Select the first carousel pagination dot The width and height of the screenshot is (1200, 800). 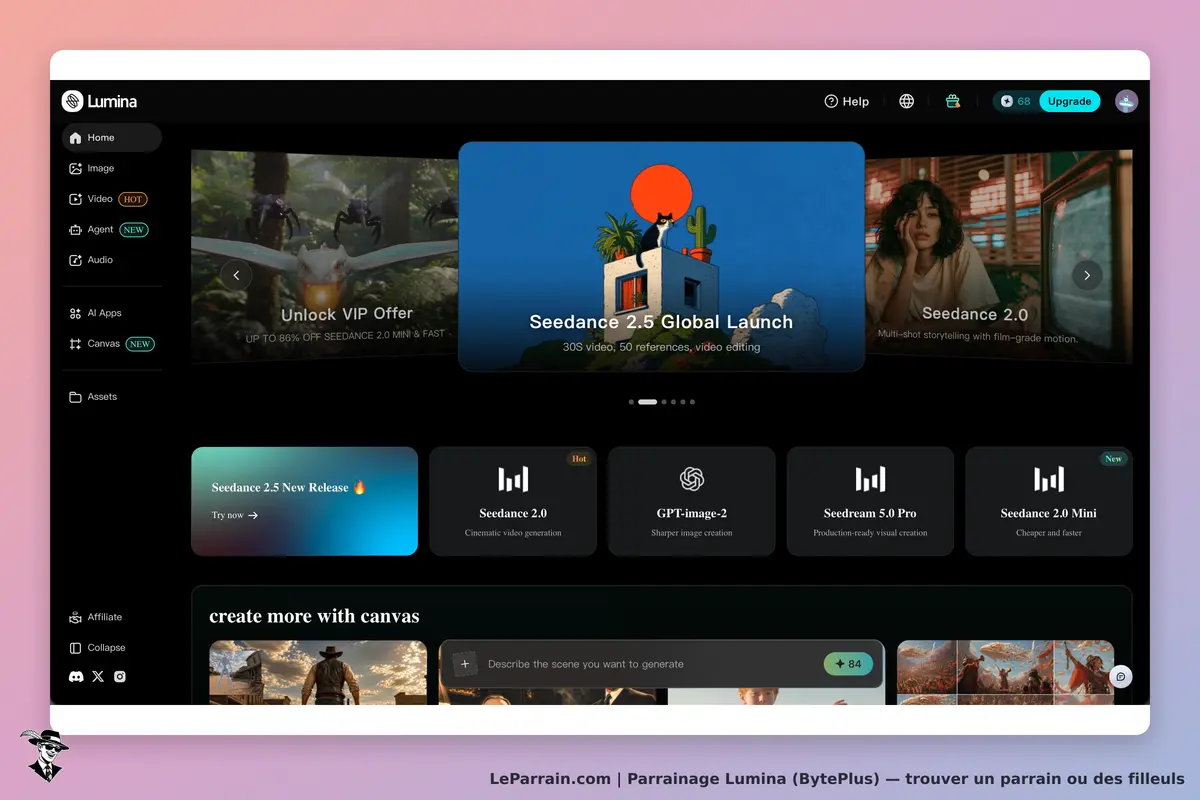click(x=631, y=402)
